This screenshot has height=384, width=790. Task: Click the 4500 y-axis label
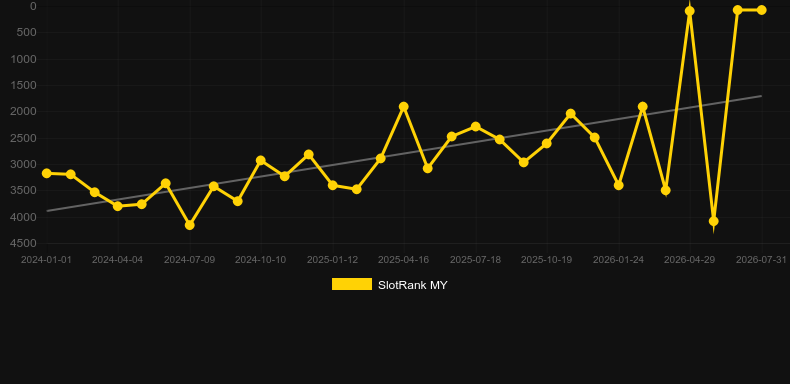tap(24, 243)
